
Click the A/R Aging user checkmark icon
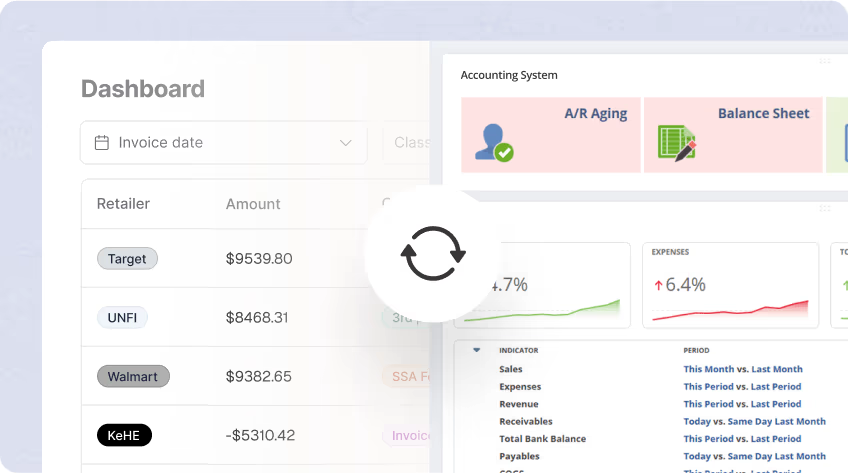click(x=494, y=143)
